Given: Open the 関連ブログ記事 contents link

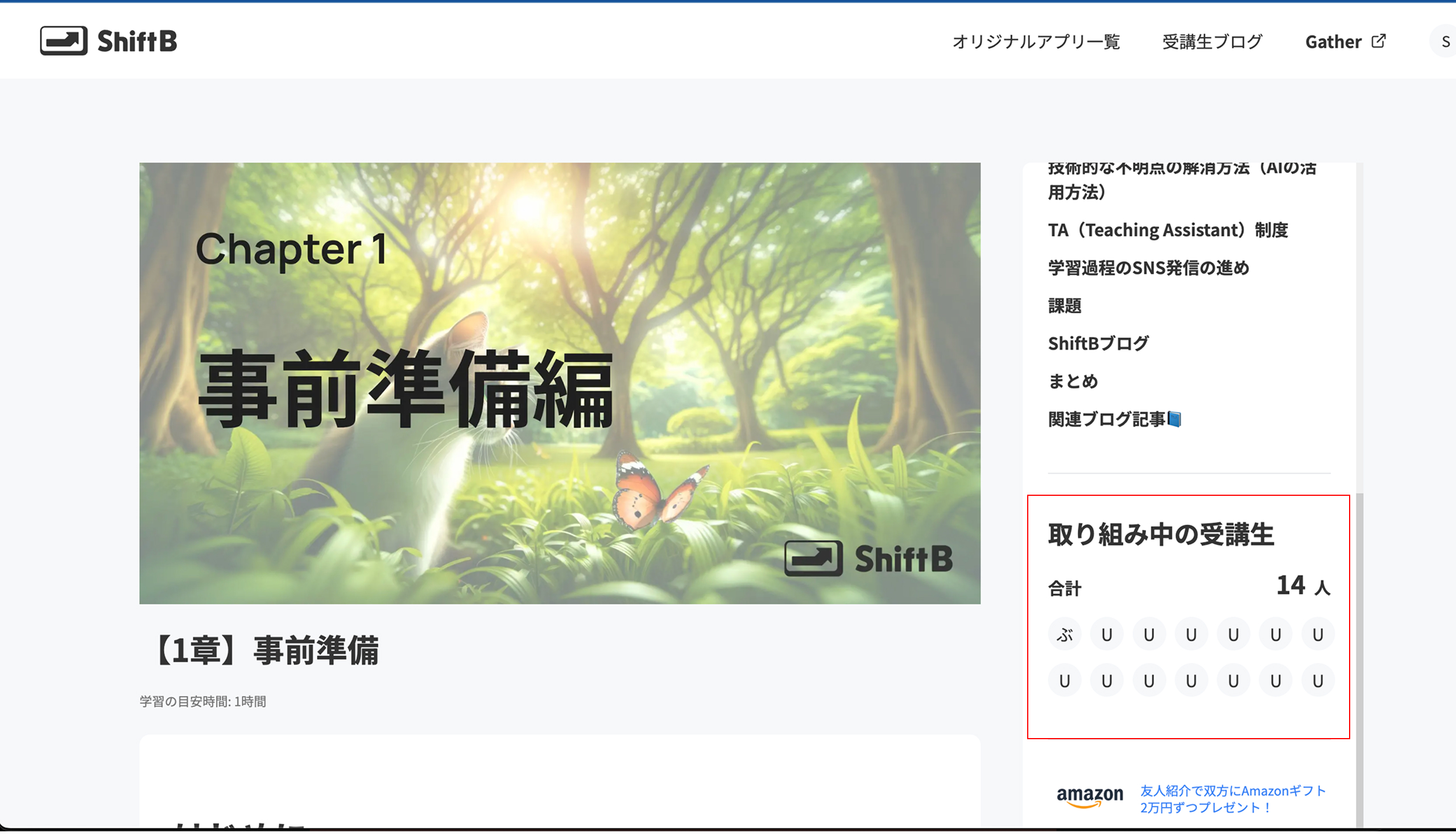Looking at the screenshot, I should pyautogui.click(x=1106, y=420).
